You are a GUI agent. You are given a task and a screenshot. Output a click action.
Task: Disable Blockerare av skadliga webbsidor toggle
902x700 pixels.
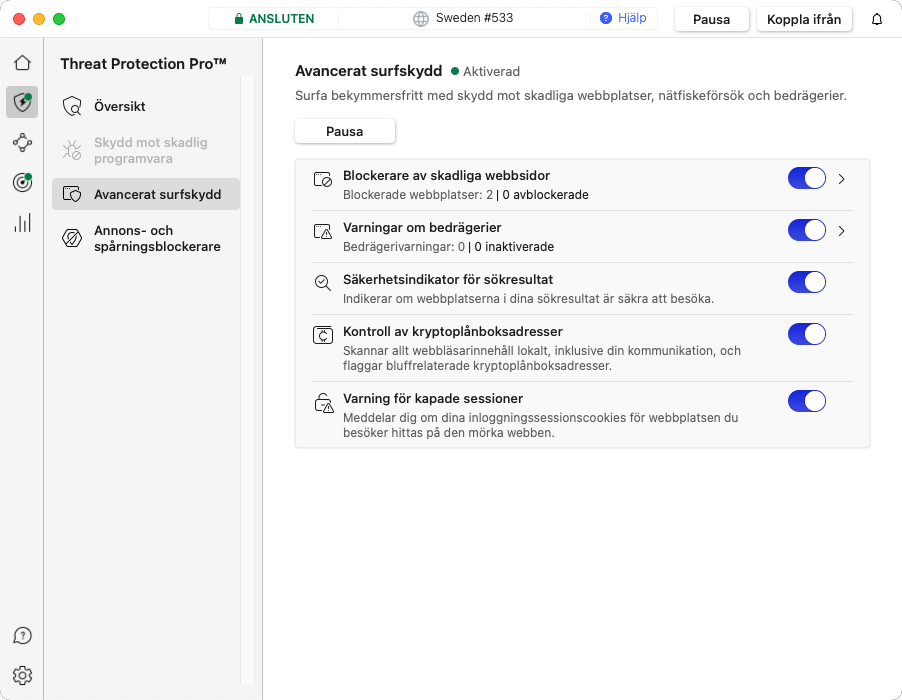[806, 178]
